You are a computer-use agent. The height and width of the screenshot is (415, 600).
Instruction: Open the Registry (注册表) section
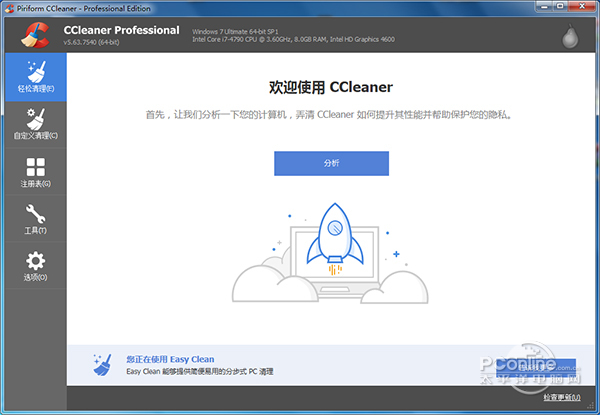point(36,172)
